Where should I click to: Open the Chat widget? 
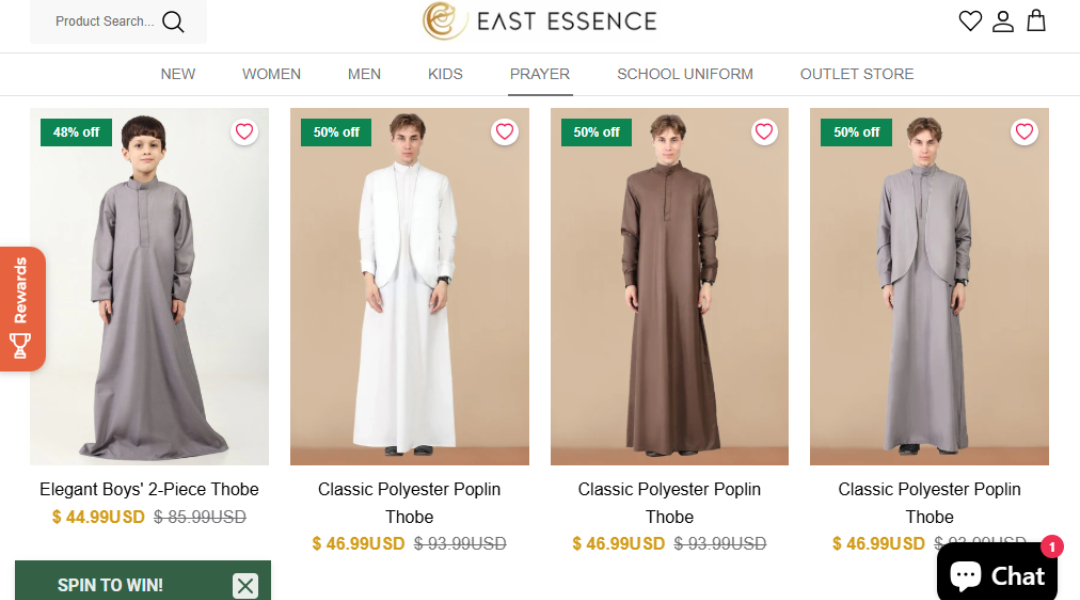click(x=997, y=574)
